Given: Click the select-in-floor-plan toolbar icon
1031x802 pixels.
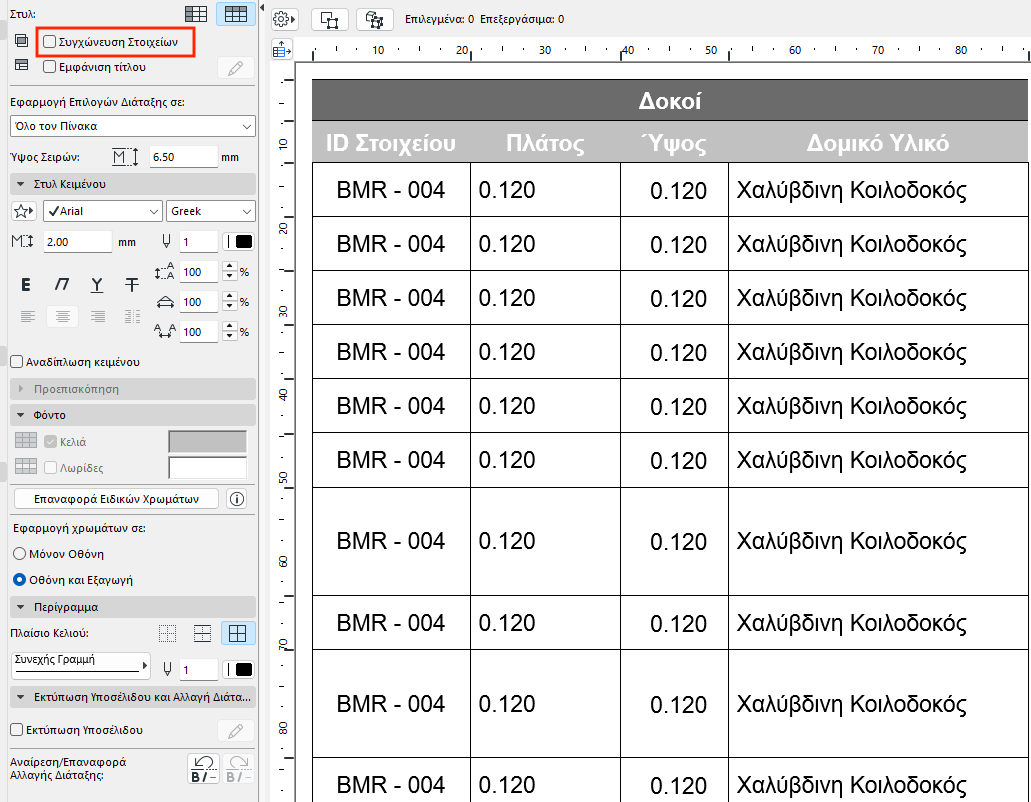Looking at the screenshot, I should [329, 20].
